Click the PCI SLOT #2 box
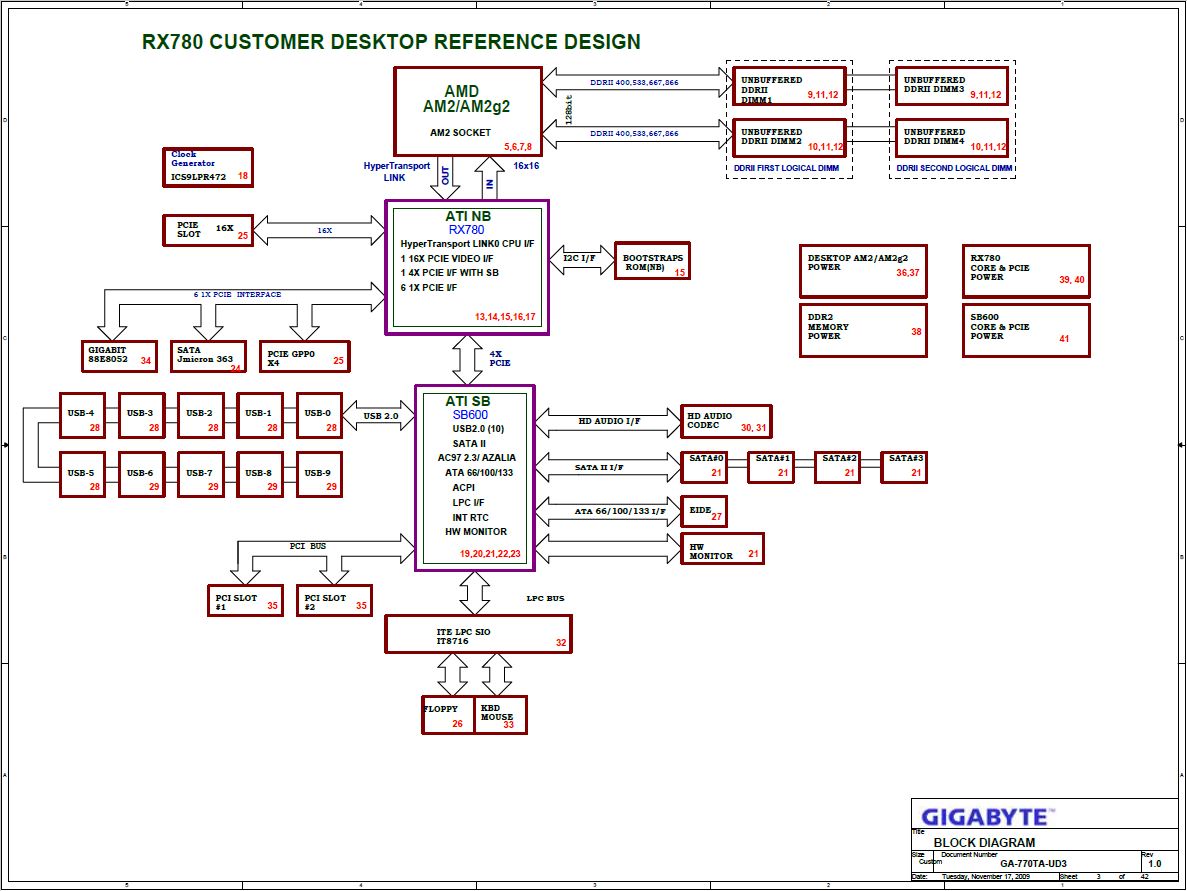Viewport: 1187px width, 891px height. tap(334, 601)
